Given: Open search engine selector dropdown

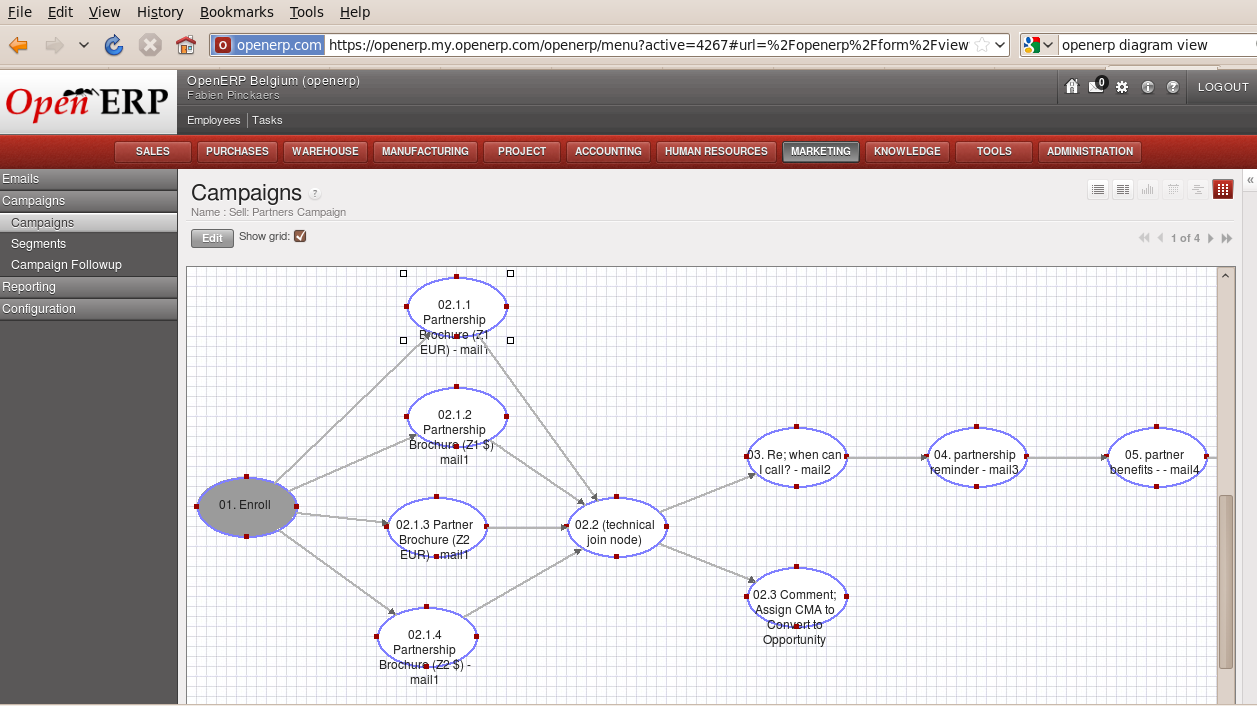Looking at the screenshot, I should 1039,45.
